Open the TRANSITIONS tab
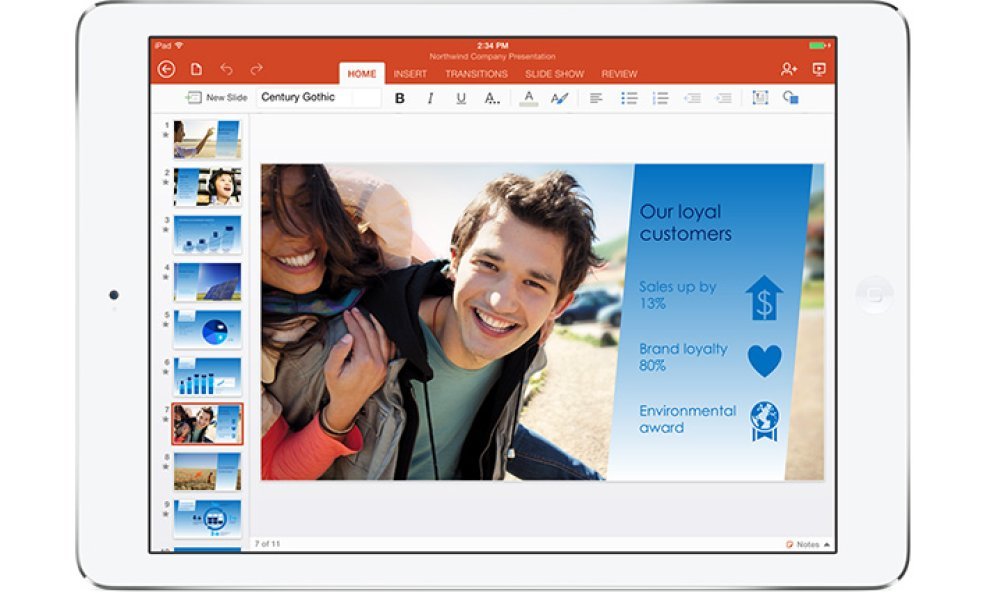Image resolution: width=988 pixels, height=593 pixels. (476, 74)
